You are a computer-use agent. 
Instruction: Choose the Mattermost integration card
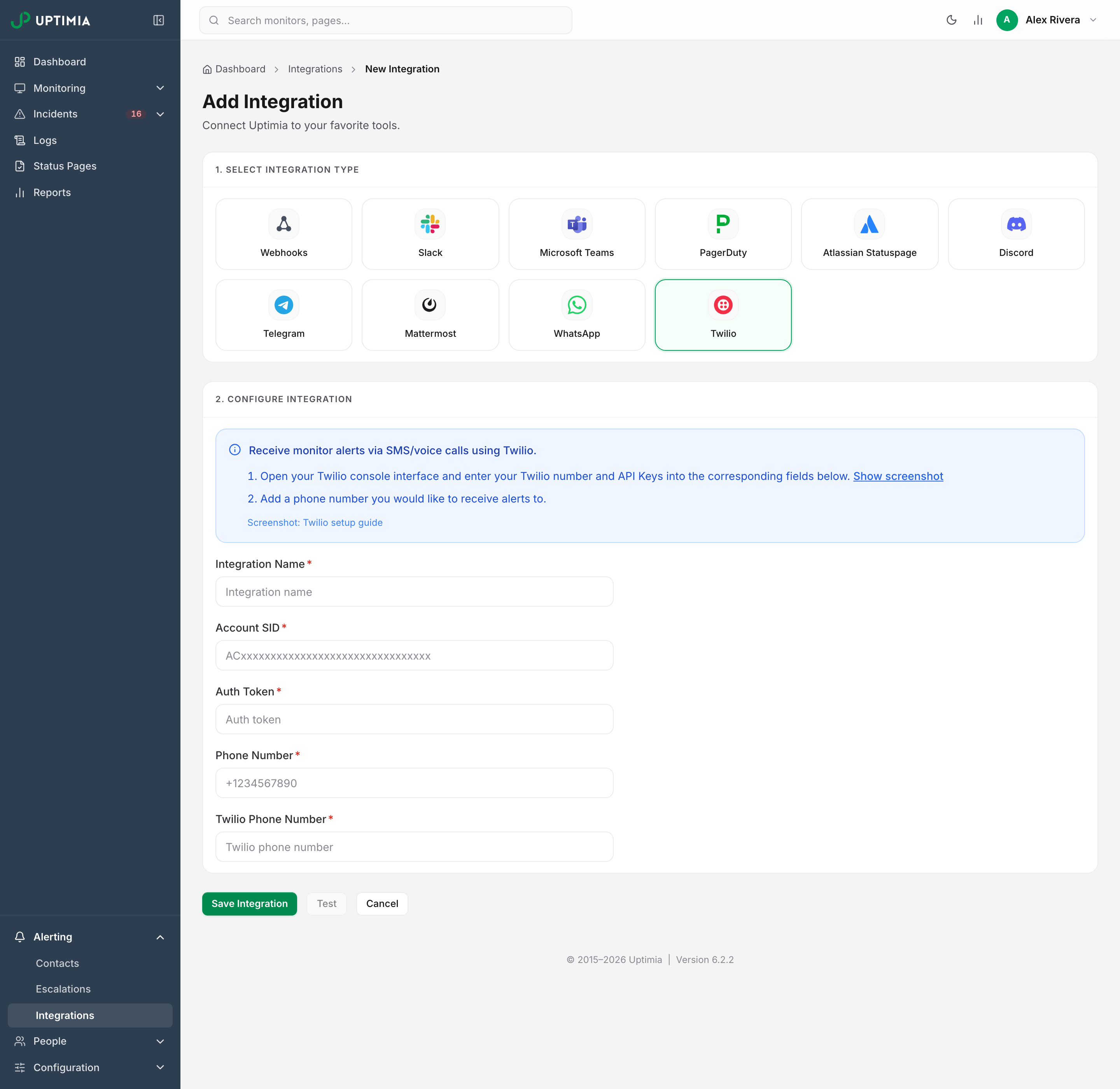pos(430,315)
